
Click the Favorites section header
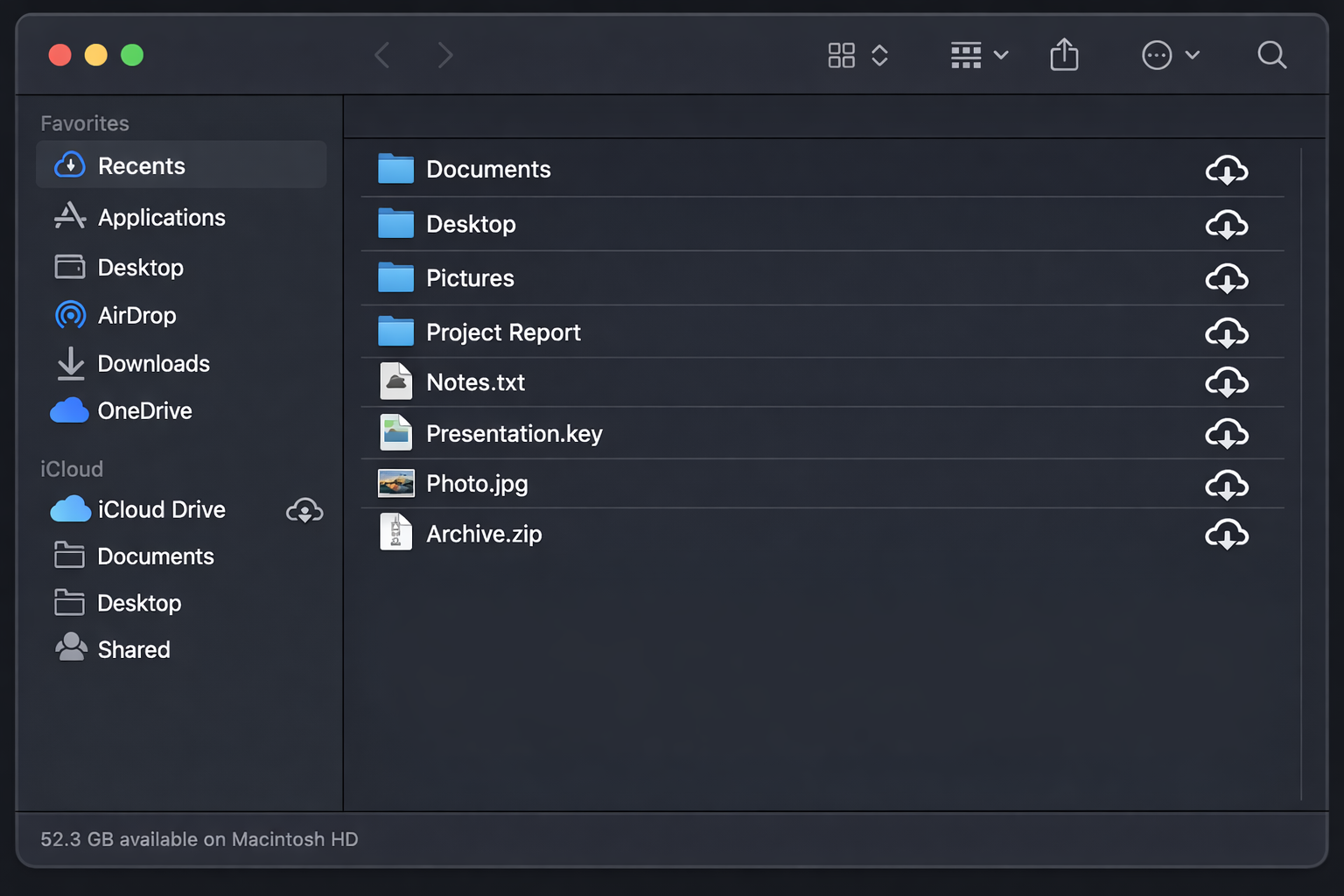coord(85,123)
